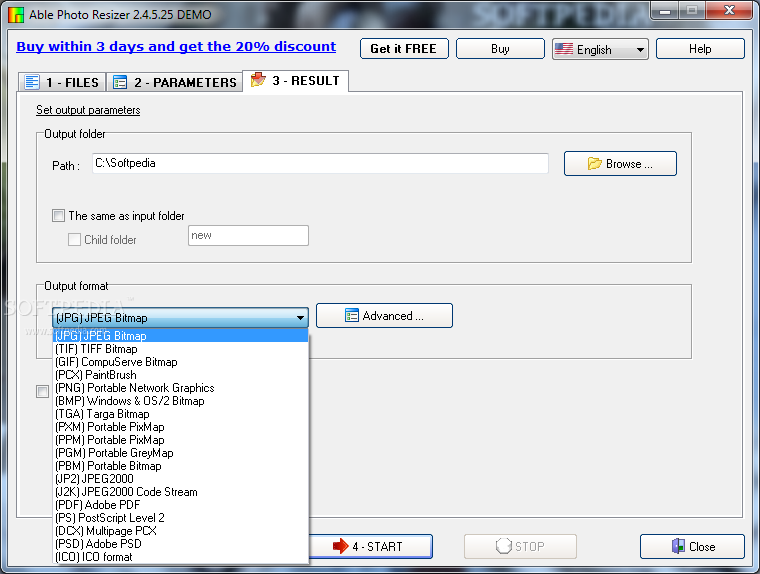Click the folder icon on Browse button

594,164
